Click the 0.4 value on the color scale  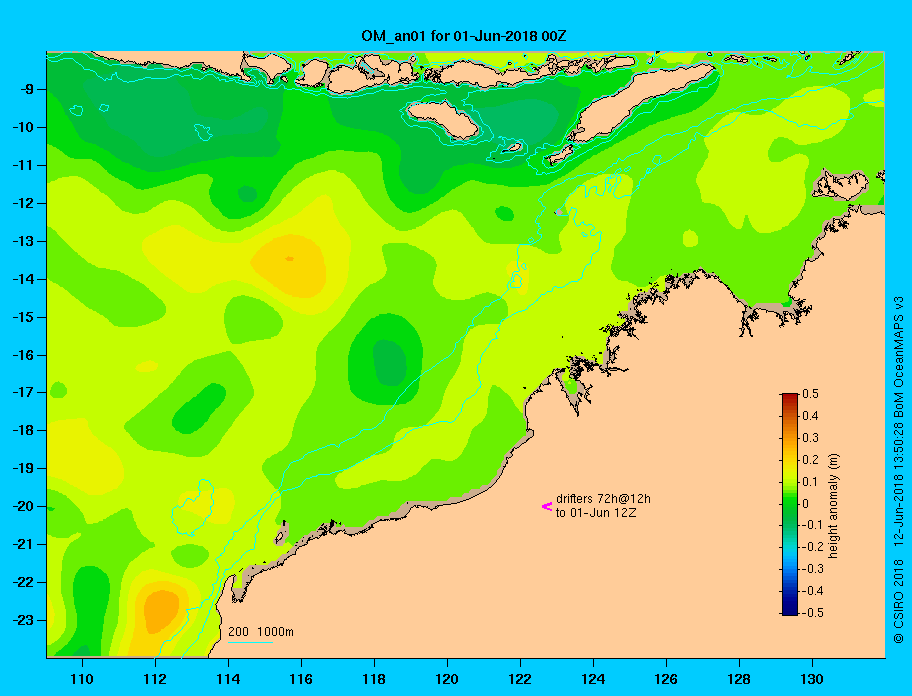click(x=810, y=416)
